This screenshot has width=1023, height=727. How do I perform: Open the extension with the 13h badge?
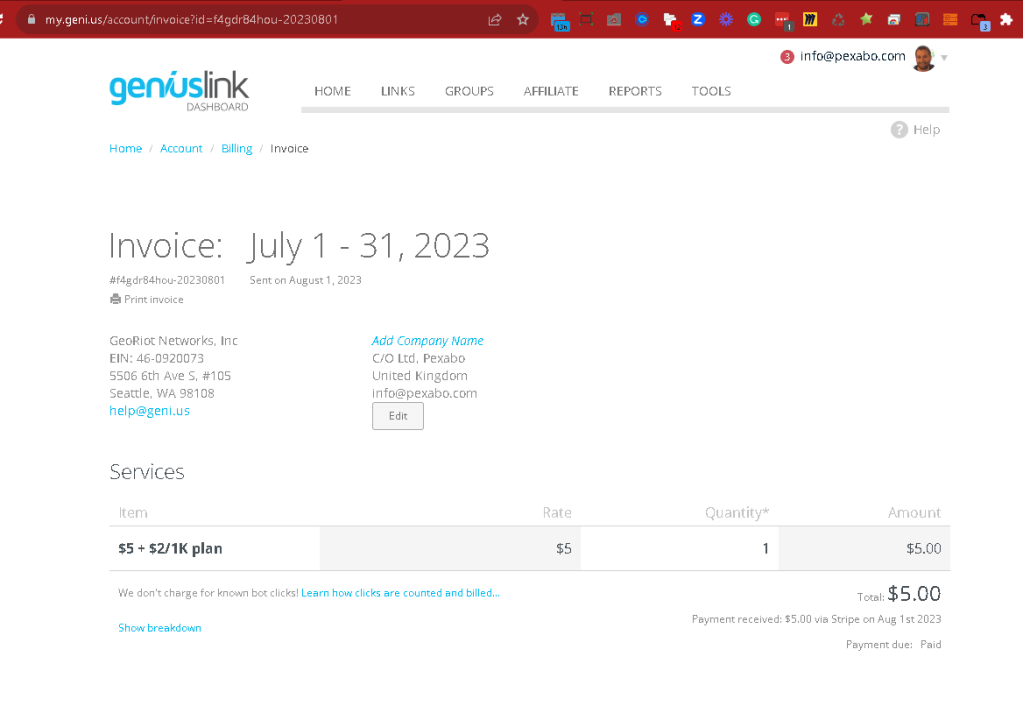click(559, 21)
